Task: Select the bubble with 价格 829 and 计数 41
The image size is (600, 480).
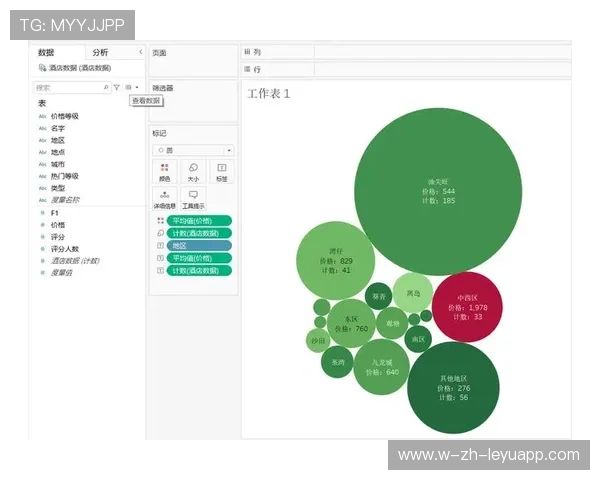Action: 336,261
